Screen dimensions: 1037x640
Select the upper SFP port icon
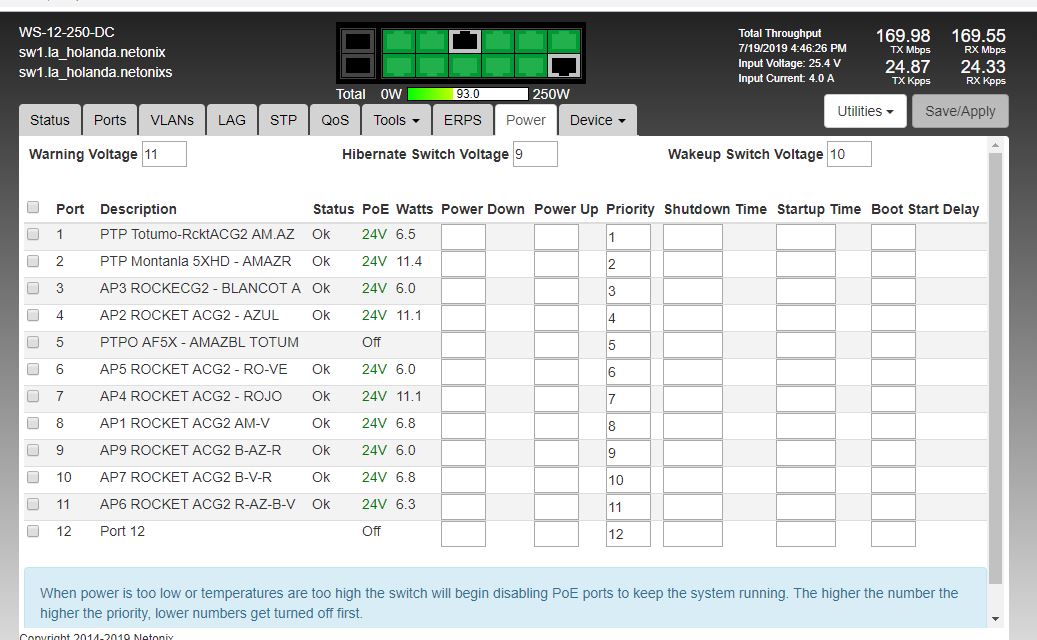tap(358, 41)
